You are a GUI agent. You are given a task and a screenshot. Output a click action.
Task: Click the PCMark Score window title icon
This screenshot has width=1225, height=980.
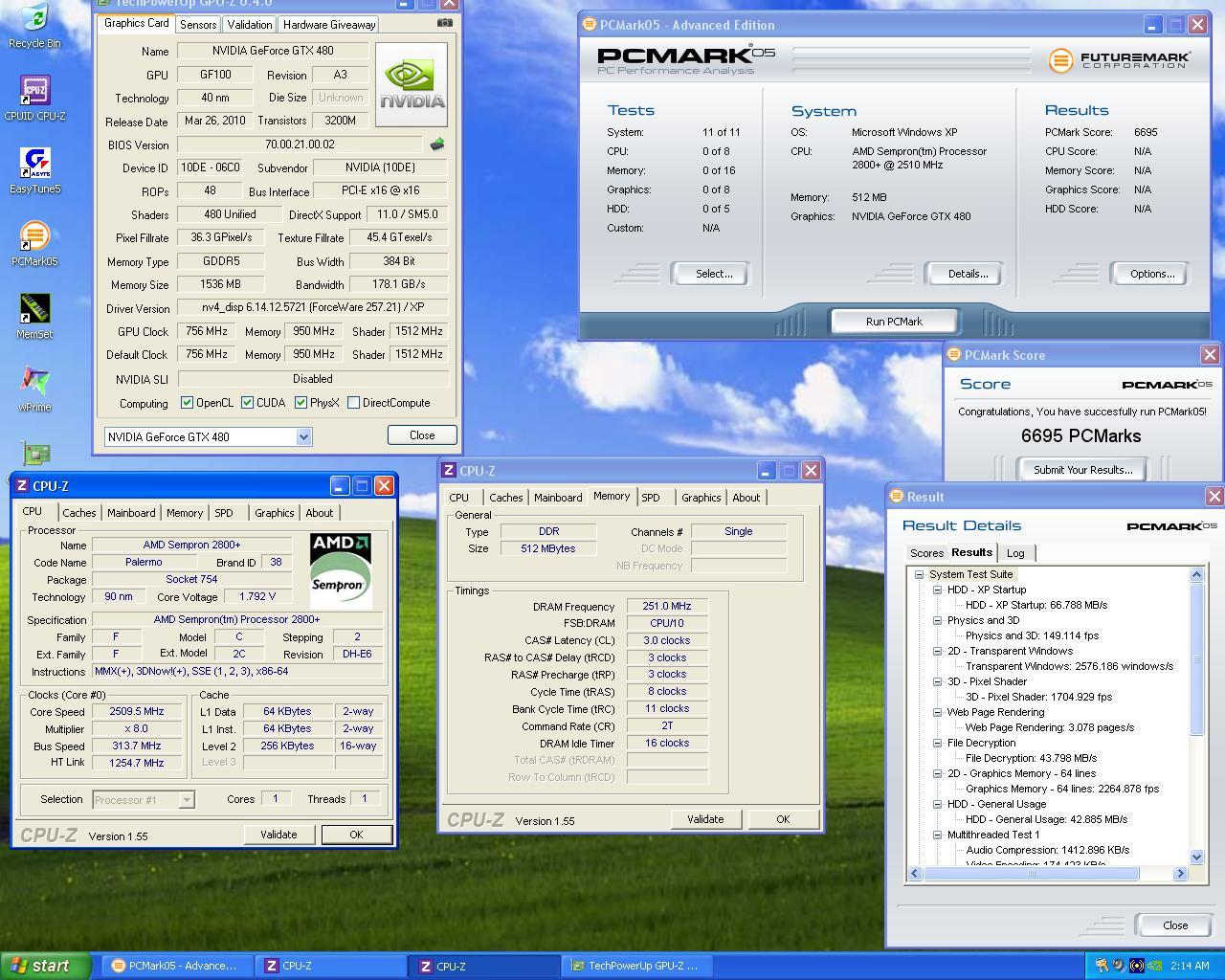[953, 355]
